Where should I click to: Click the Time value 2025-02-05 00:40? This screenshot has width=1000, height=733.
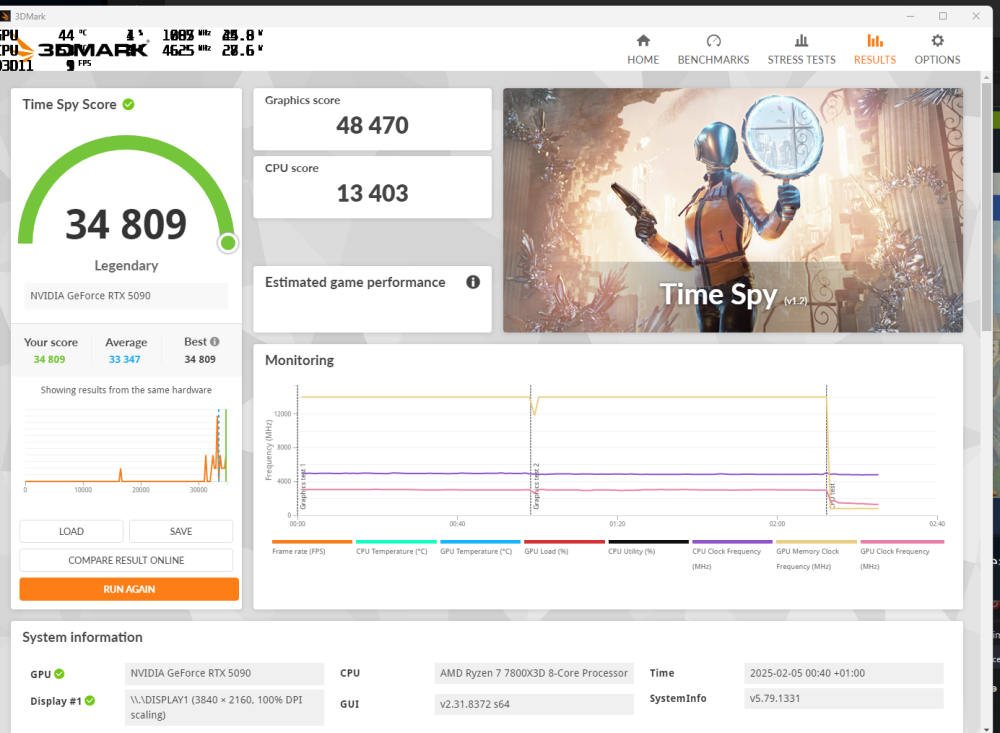pyautogui.click(x=843, y=673)
